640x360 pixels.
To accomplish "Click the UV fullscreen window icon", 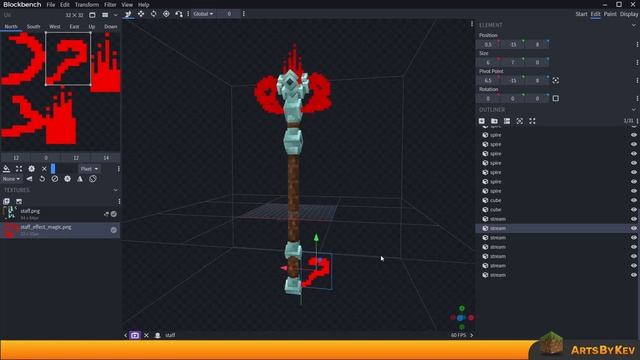I will 92,15.
